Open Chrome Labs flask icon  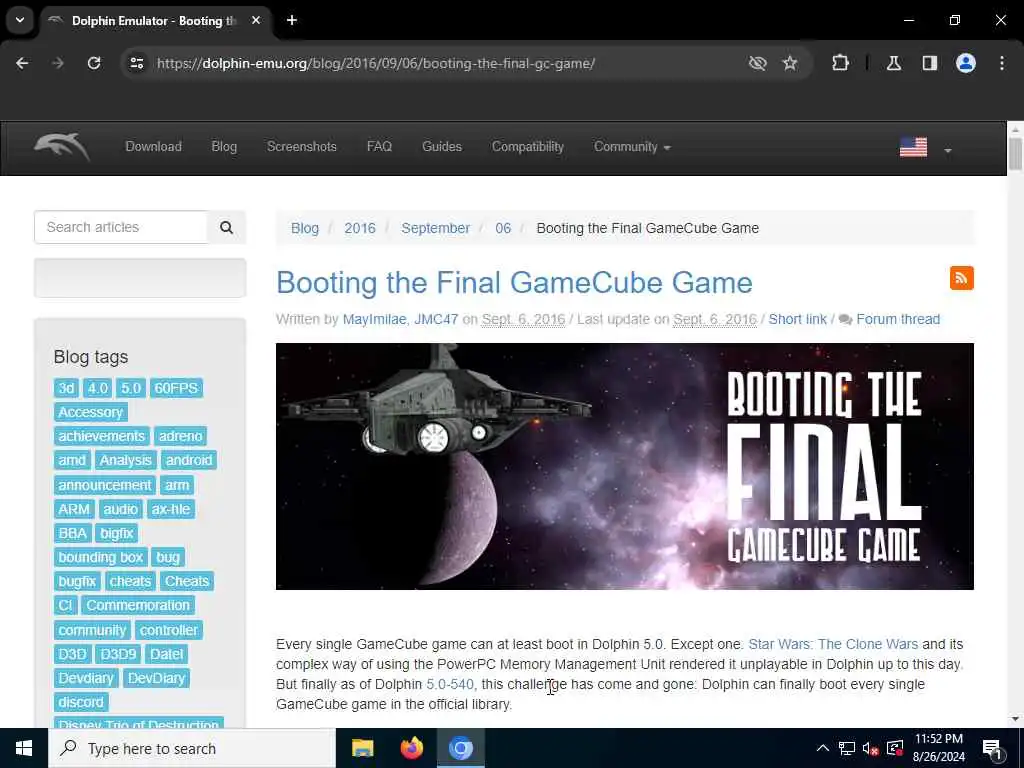click(x=894, y=63)
